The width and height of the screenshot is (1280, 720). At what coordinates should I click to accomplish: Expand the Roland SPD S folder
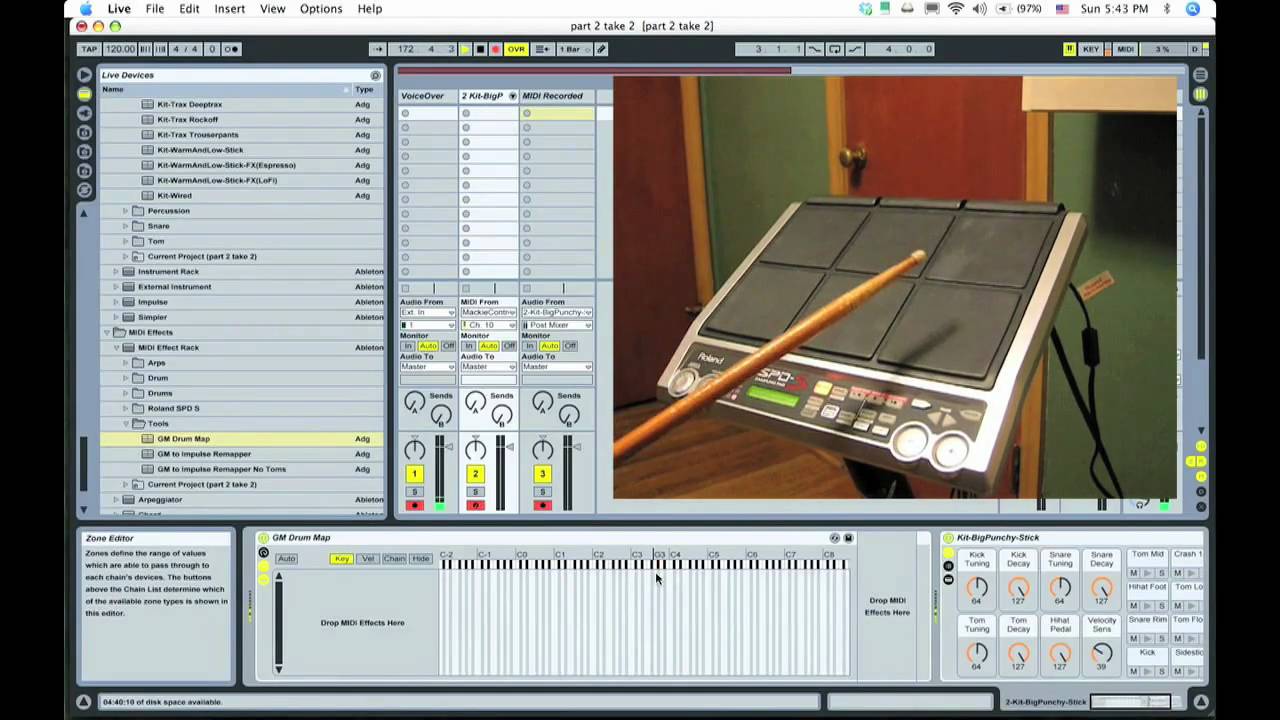[x=126, y=408]
